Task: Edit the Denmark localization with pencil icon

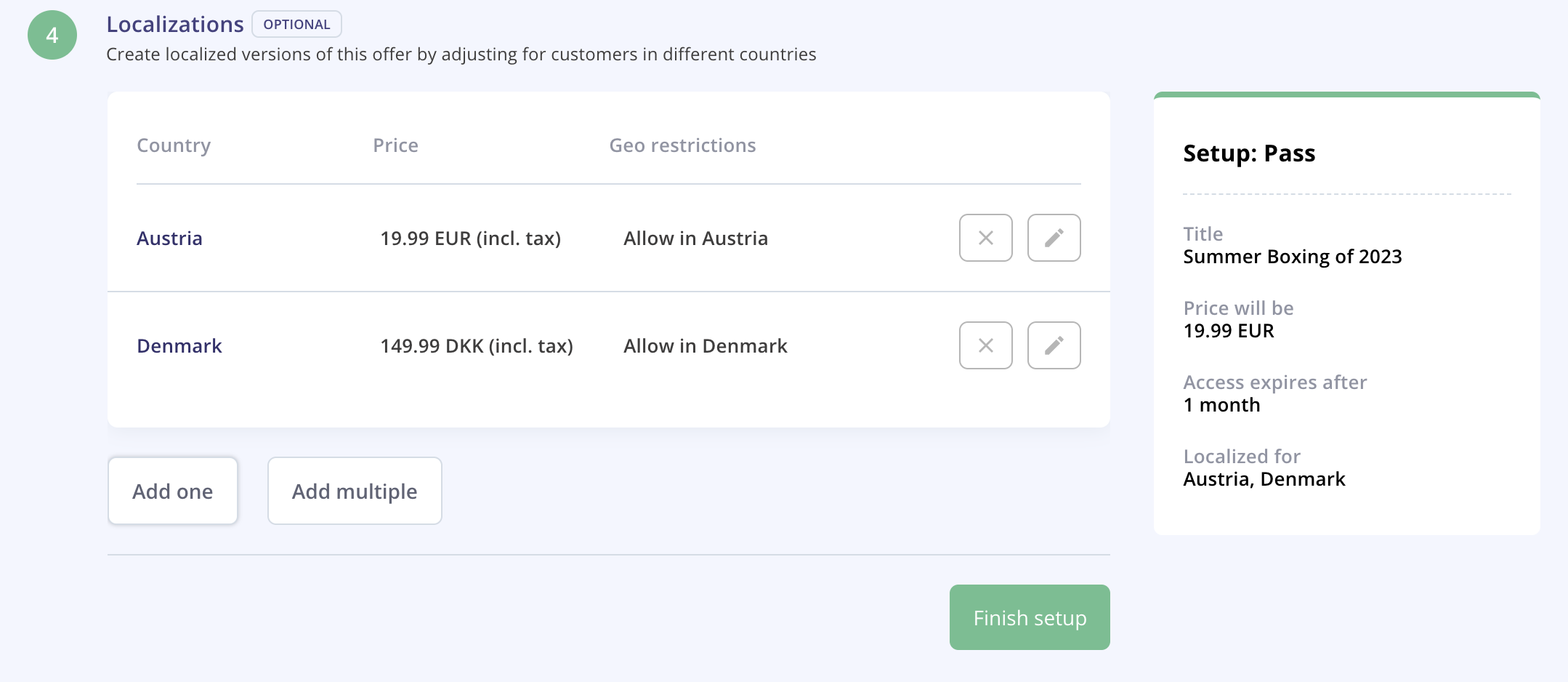Action: tap(1054, 345)
